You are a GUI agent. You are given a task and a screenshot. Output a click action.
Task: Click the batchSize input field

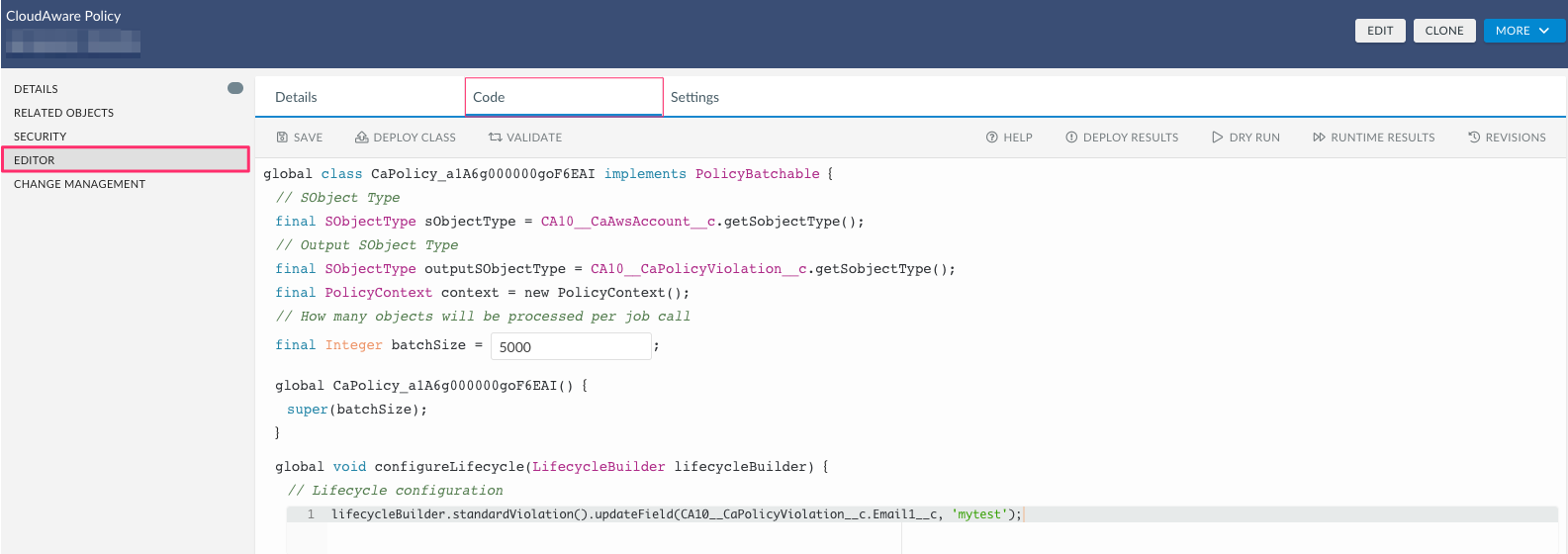coord(571,346)
